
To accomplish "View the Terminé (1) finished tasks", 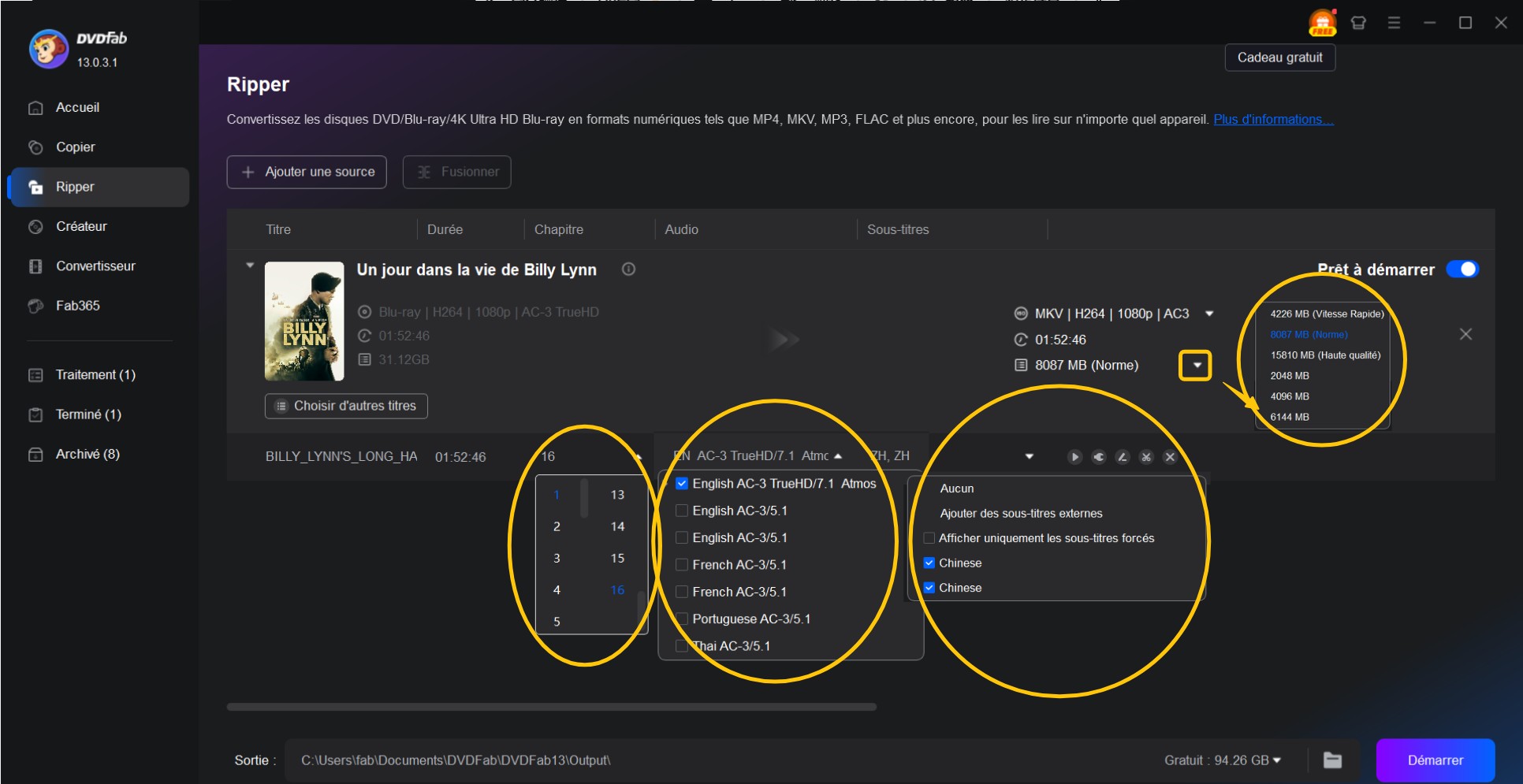I will (x=88, y=414).
